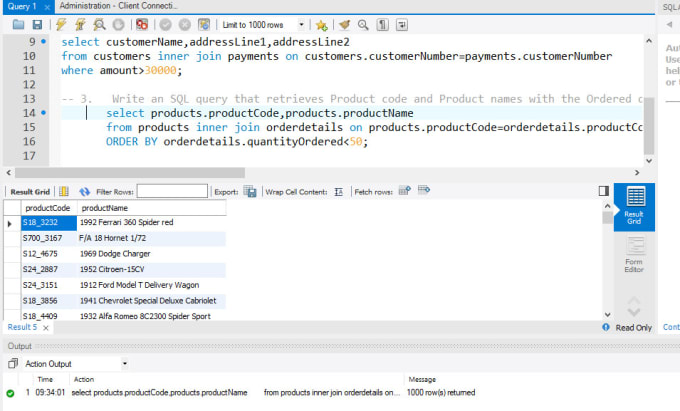Commit the current transaction
680x411 pixels.
pos(165,25)
